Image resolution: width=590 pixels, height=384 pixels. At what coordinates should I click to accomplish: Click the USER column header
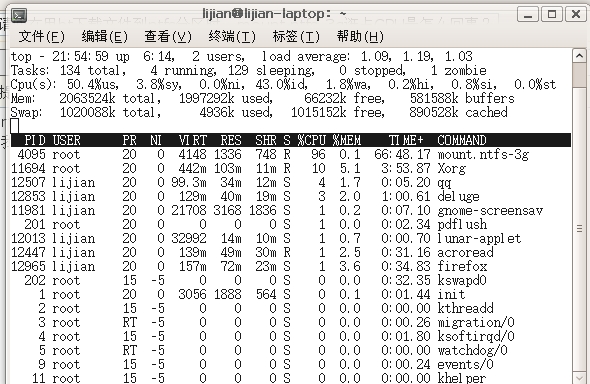[x=67, y=140]
